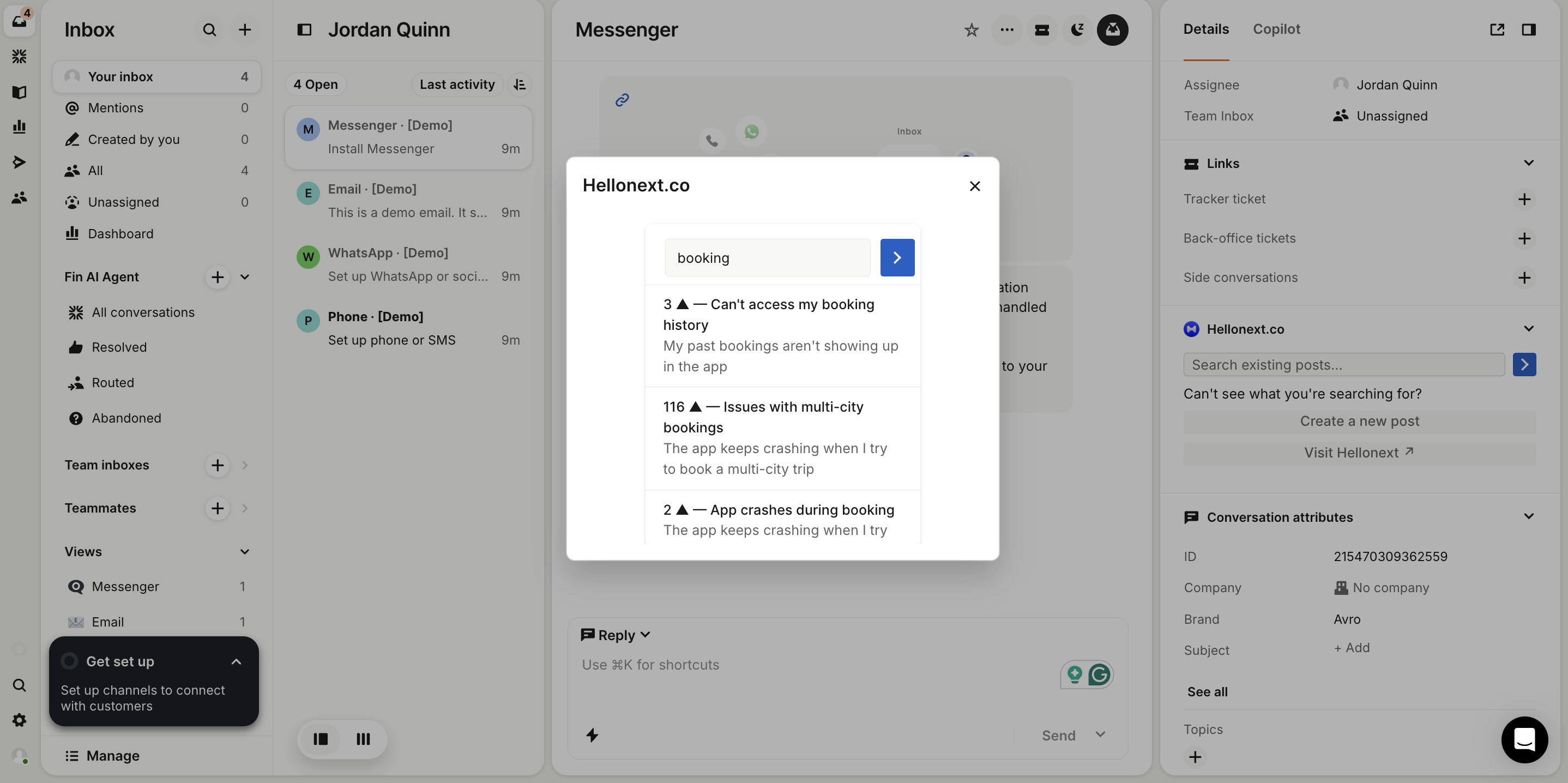Open the Last activity sort dropdown
1568x783 pixels.
[x=457, y=85]
